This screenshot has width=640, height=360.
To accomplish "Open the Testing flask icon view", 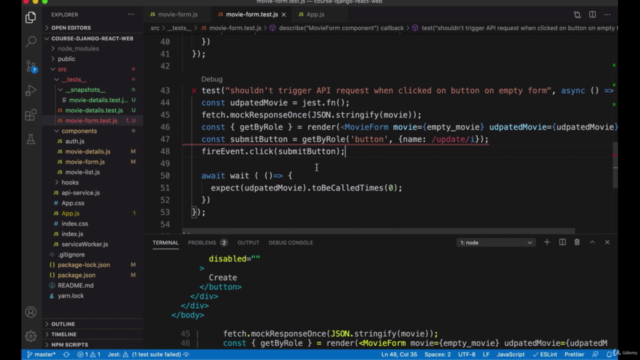I will 31,139.
